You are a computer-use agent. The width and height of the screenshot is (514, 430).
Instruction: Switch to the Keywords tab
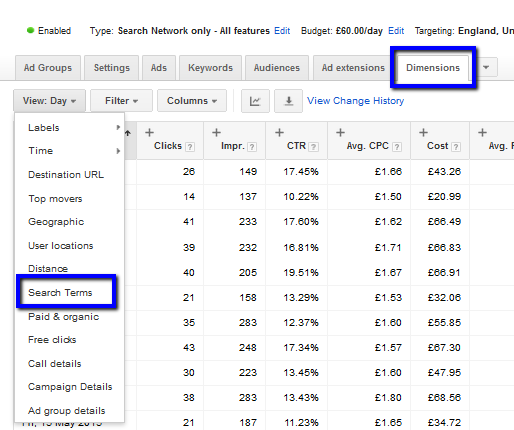tap(210, 68)
